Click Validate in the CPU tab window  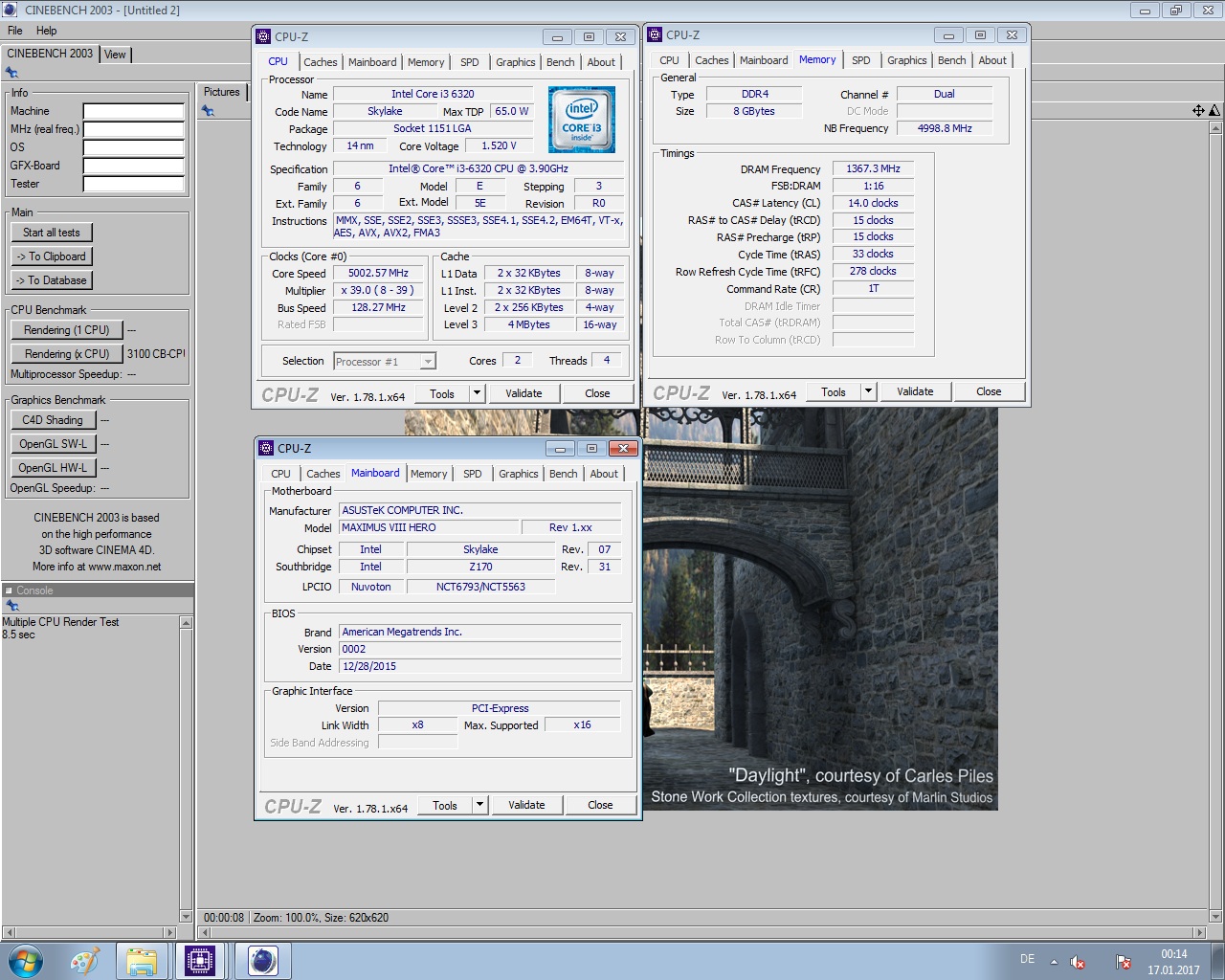tap(523, 393)
